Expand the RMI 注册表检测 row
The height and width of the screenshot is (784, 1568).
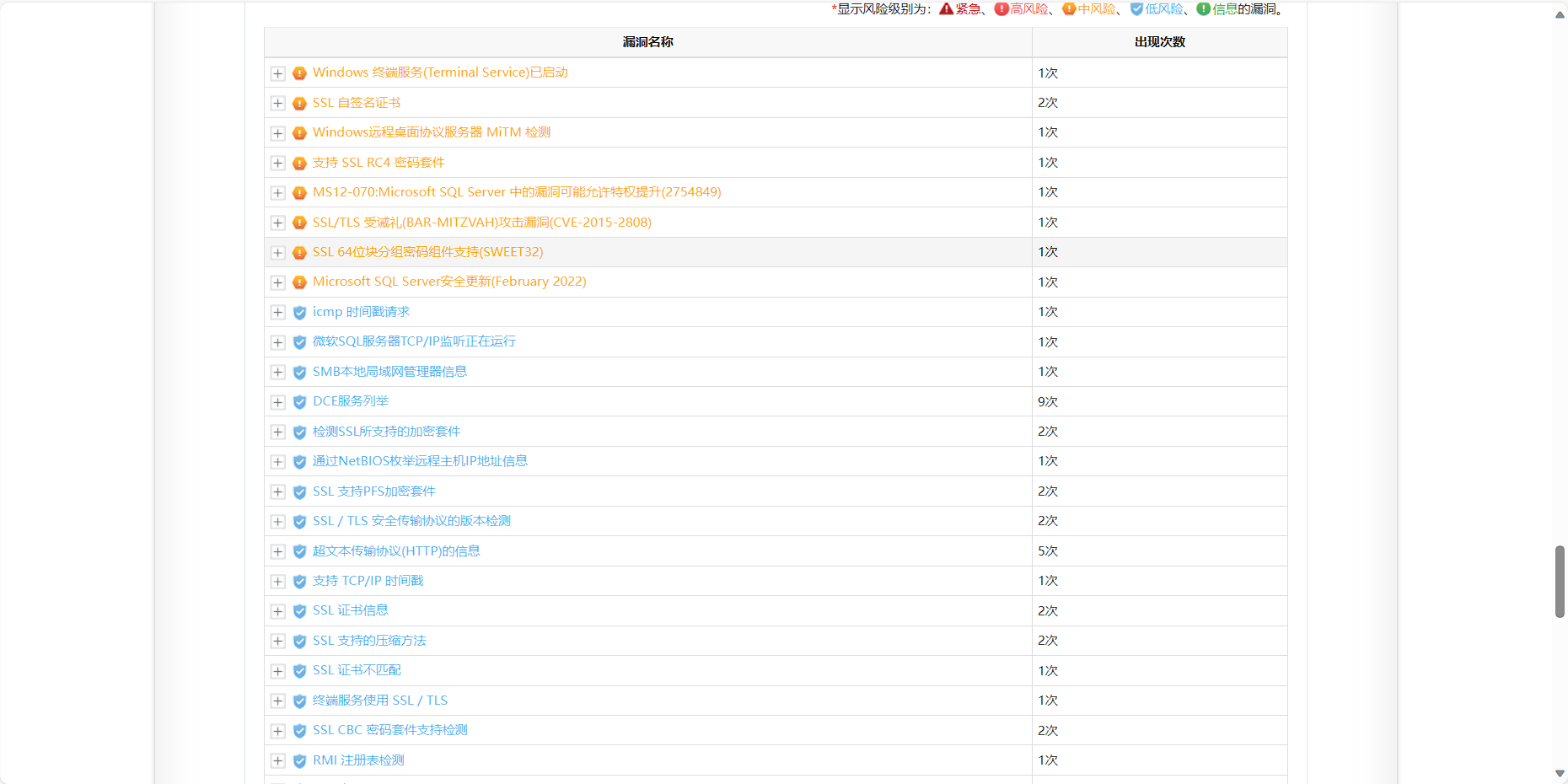pyautogui.click(x=277, y=760)
